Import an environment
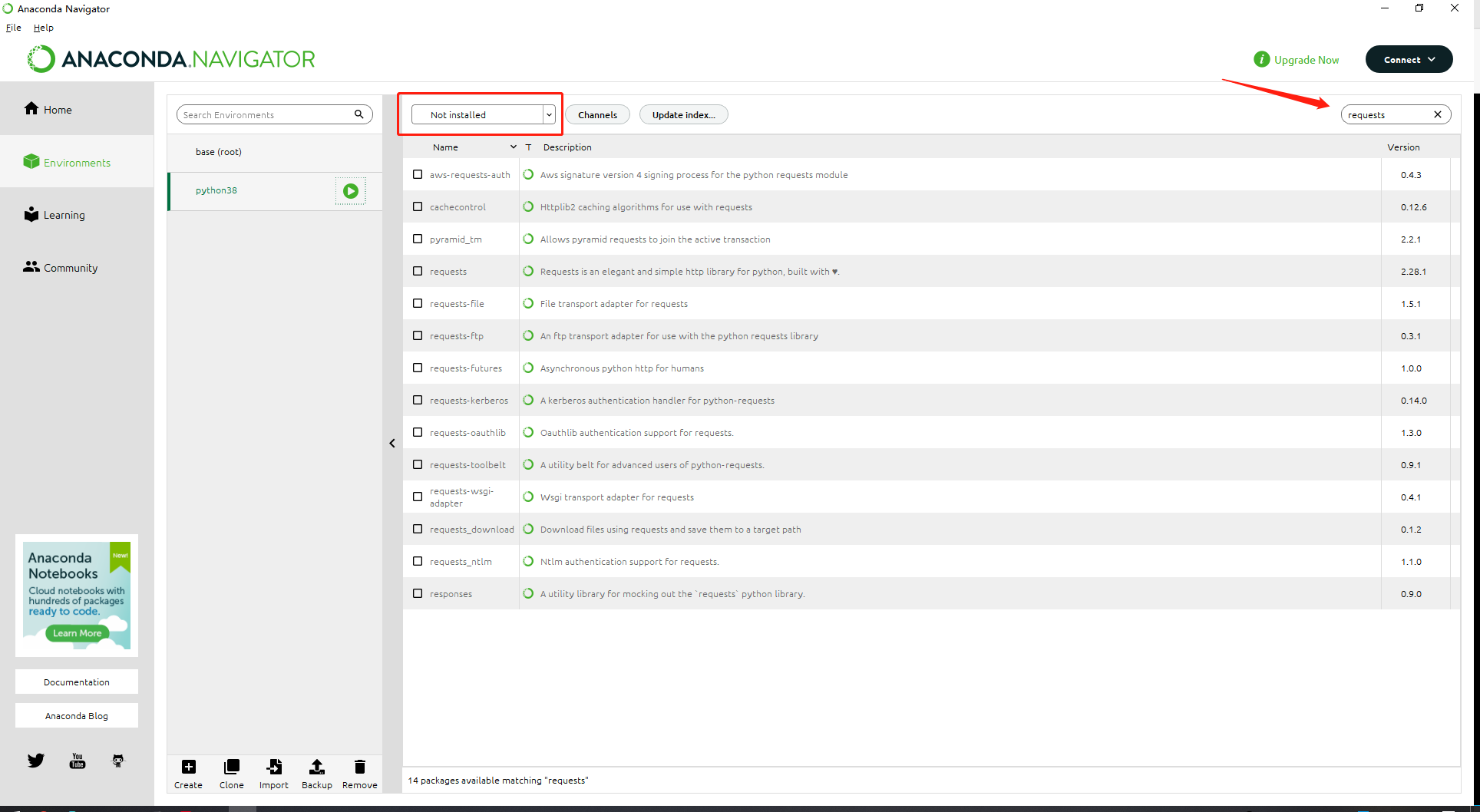Screen dimensions: 1480x812 tap(274, 774)
